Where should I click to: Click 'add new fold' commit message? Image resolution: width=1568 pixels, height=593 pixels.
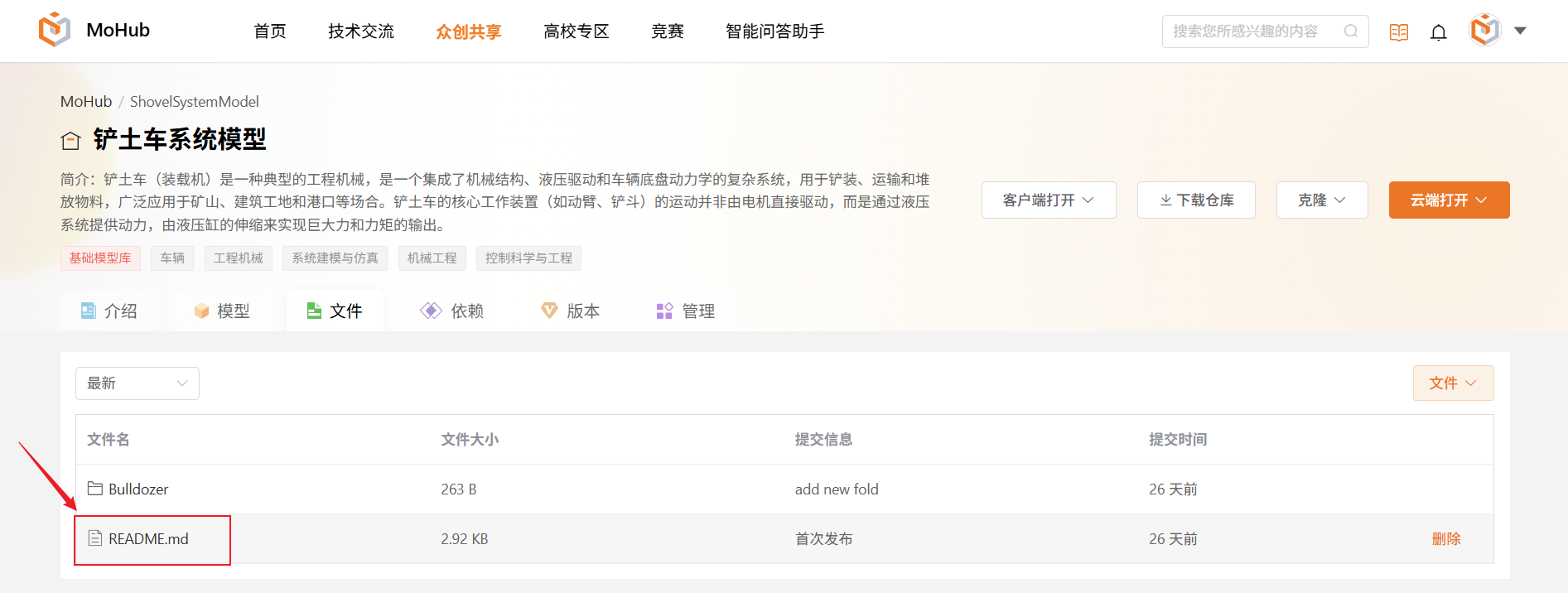[837, 489]
